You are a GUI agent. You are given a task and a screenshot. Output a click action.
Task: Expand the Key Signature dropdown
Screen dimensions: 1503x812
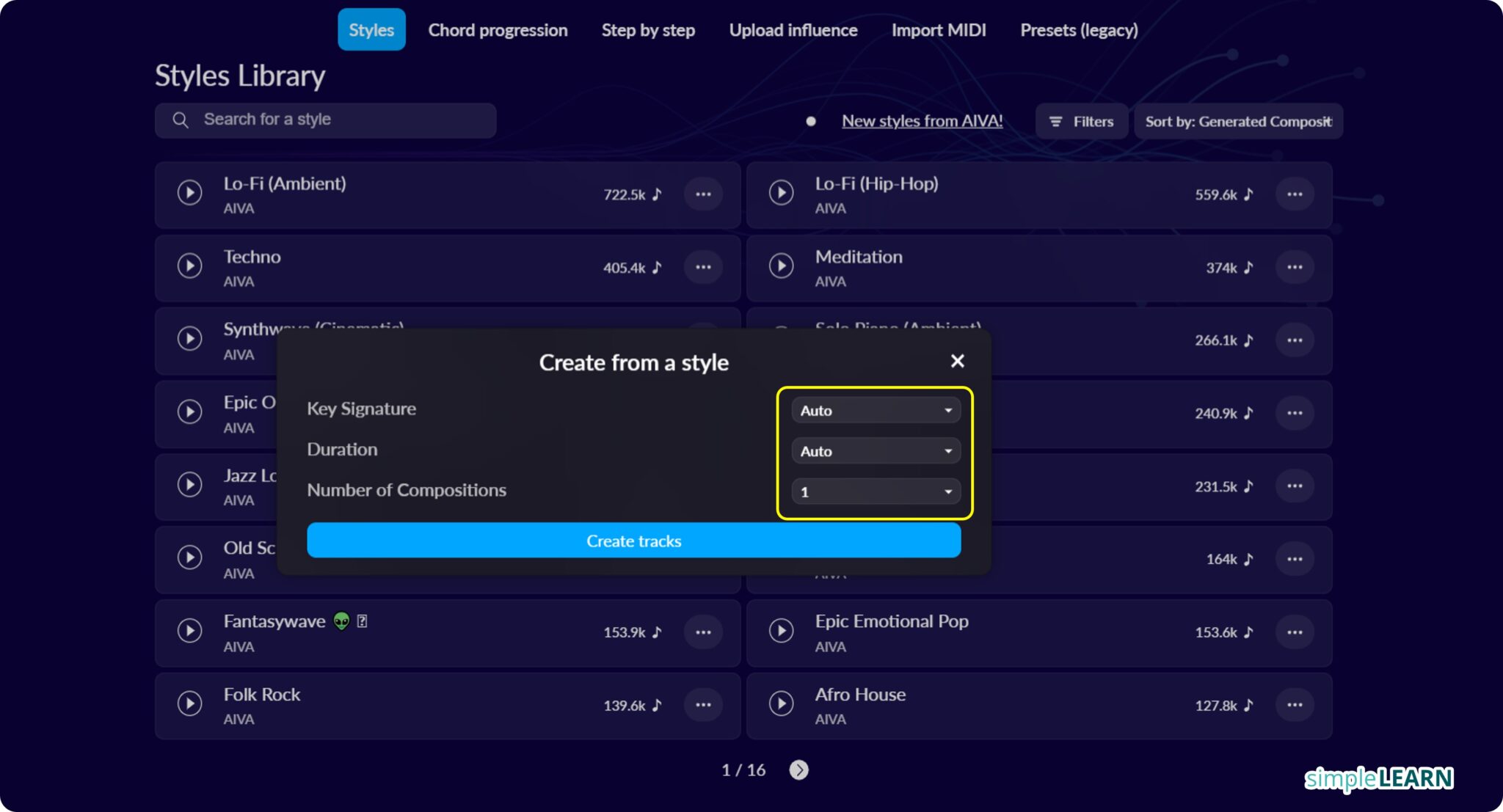tap(876, 411)
